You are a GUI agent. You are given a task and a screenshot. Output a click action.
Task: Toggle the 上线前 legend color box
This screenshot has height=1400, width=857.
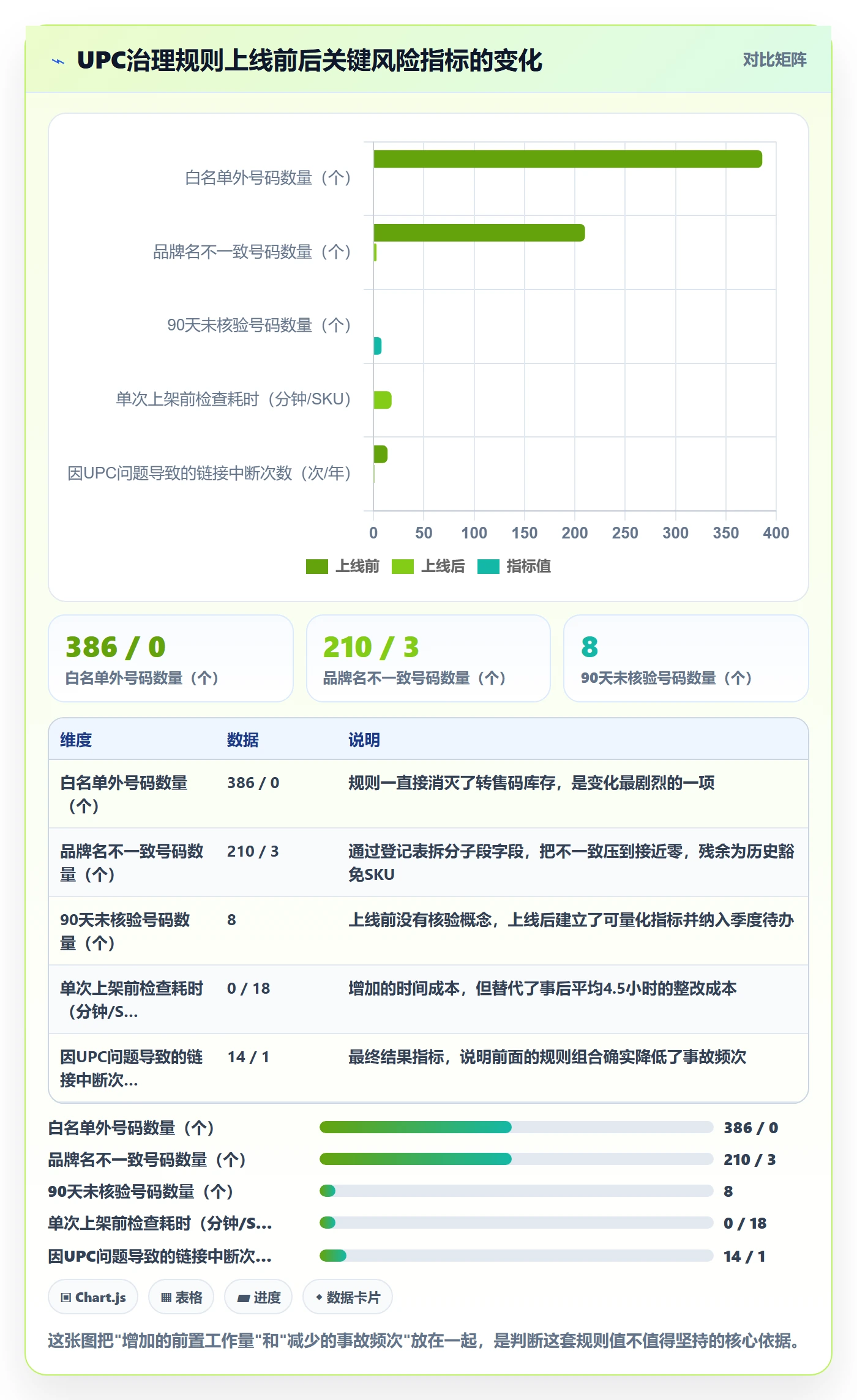[317, 567]
